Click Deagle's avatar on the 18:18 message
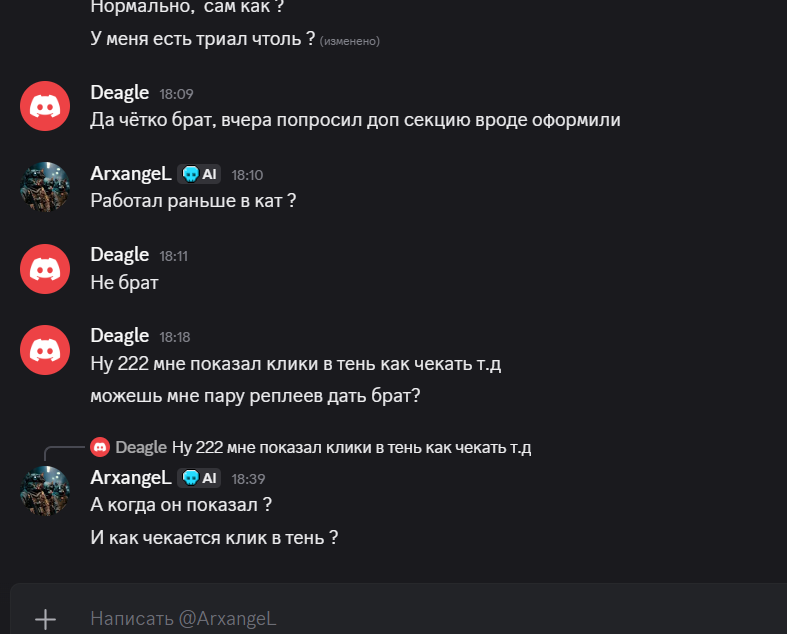The image size is (787, 634). point(45,348)
